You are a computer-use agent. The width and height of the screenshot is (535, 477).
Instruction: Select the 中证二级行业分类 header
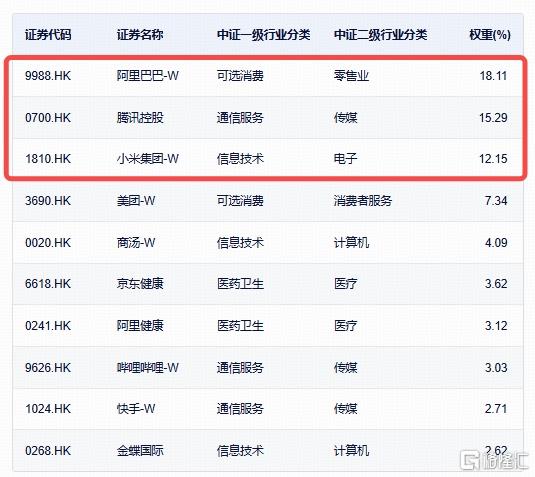coord(380,34)
